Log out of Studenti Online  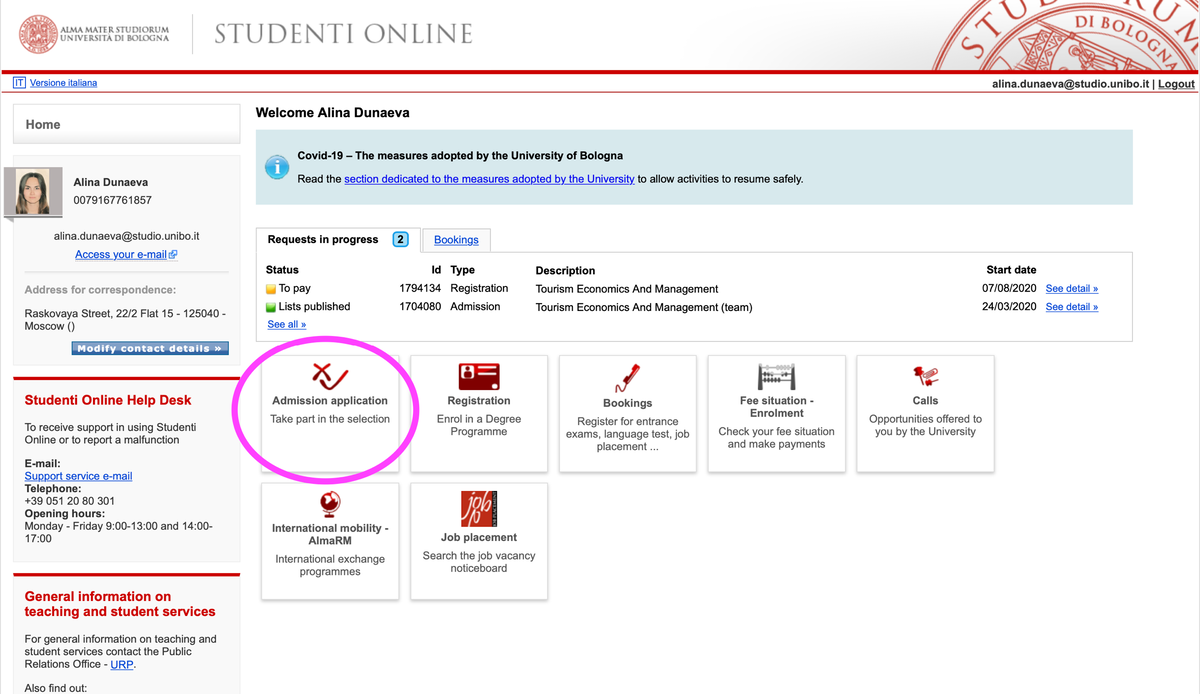pyautogui.click(x=1177, y=84)
